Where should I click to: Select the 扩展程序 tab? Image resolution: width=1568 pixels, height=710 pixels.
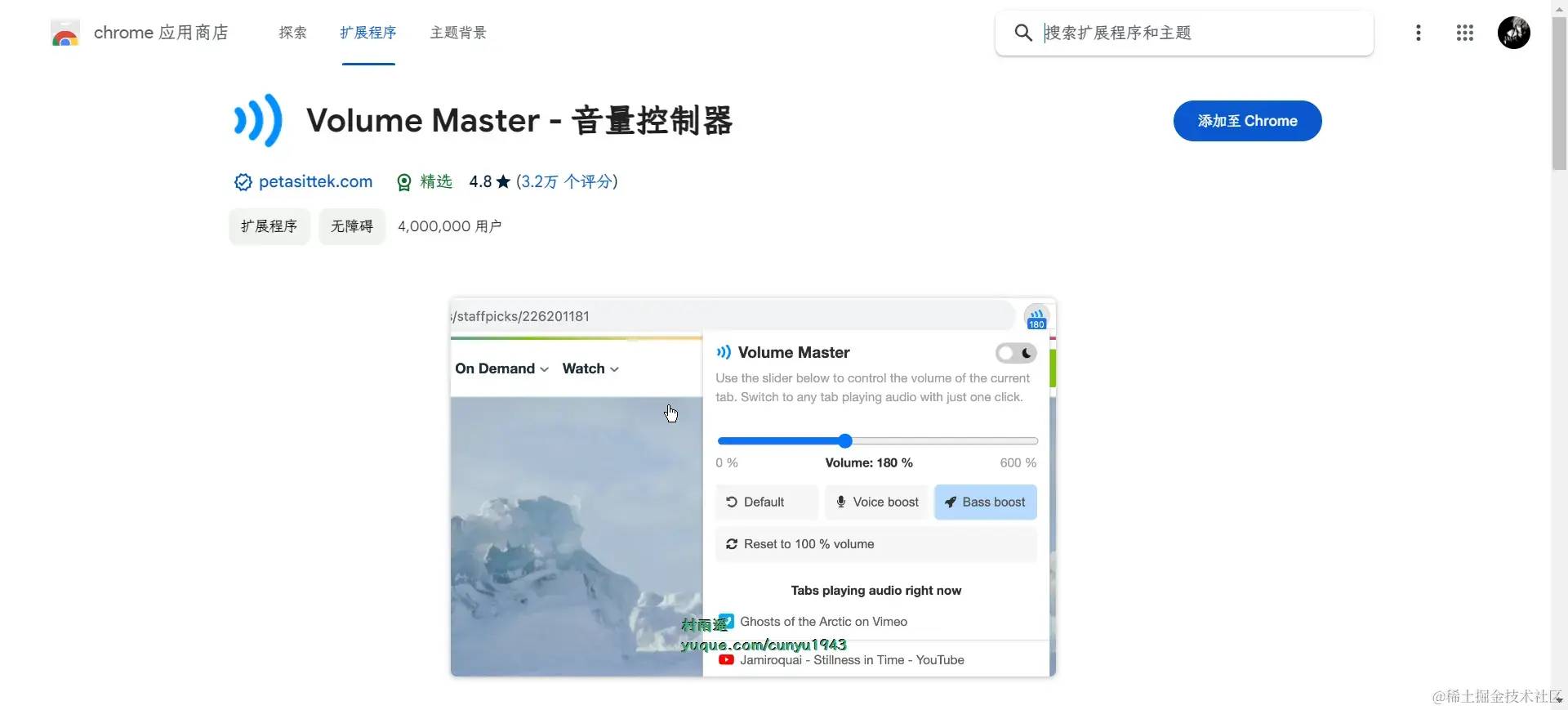tap(368, 33)
